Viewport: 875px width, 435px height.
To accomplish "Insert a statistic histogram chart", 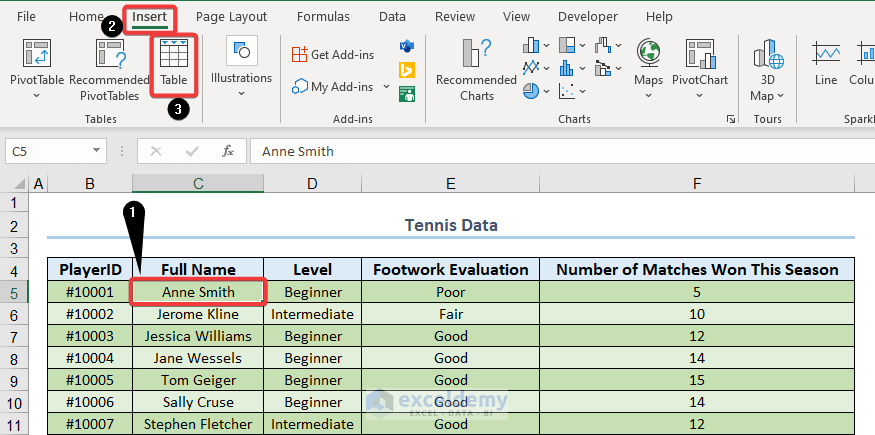I will tap(567, 68).
